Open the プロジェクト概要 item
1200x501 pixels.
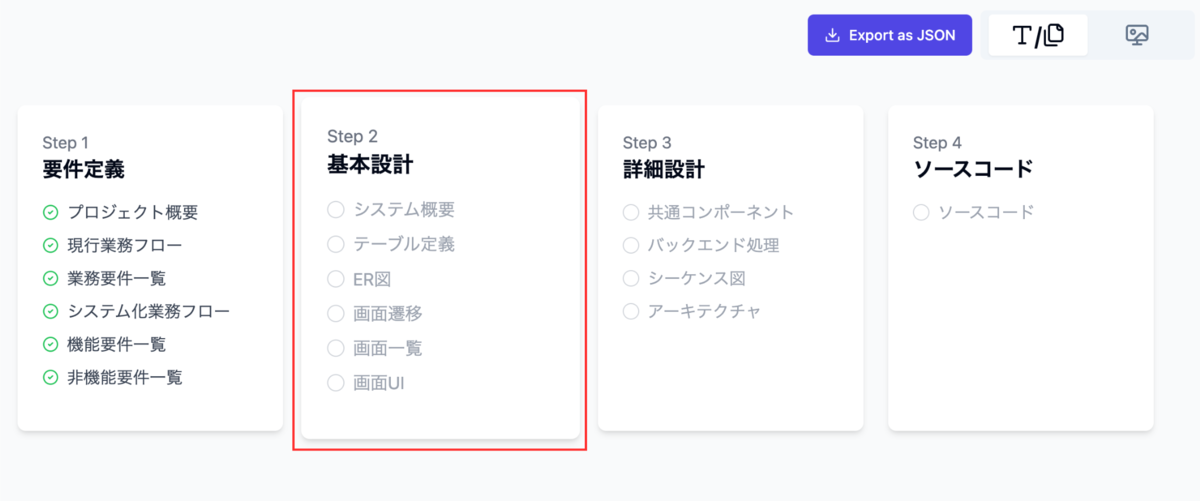[x=133, y=212]
